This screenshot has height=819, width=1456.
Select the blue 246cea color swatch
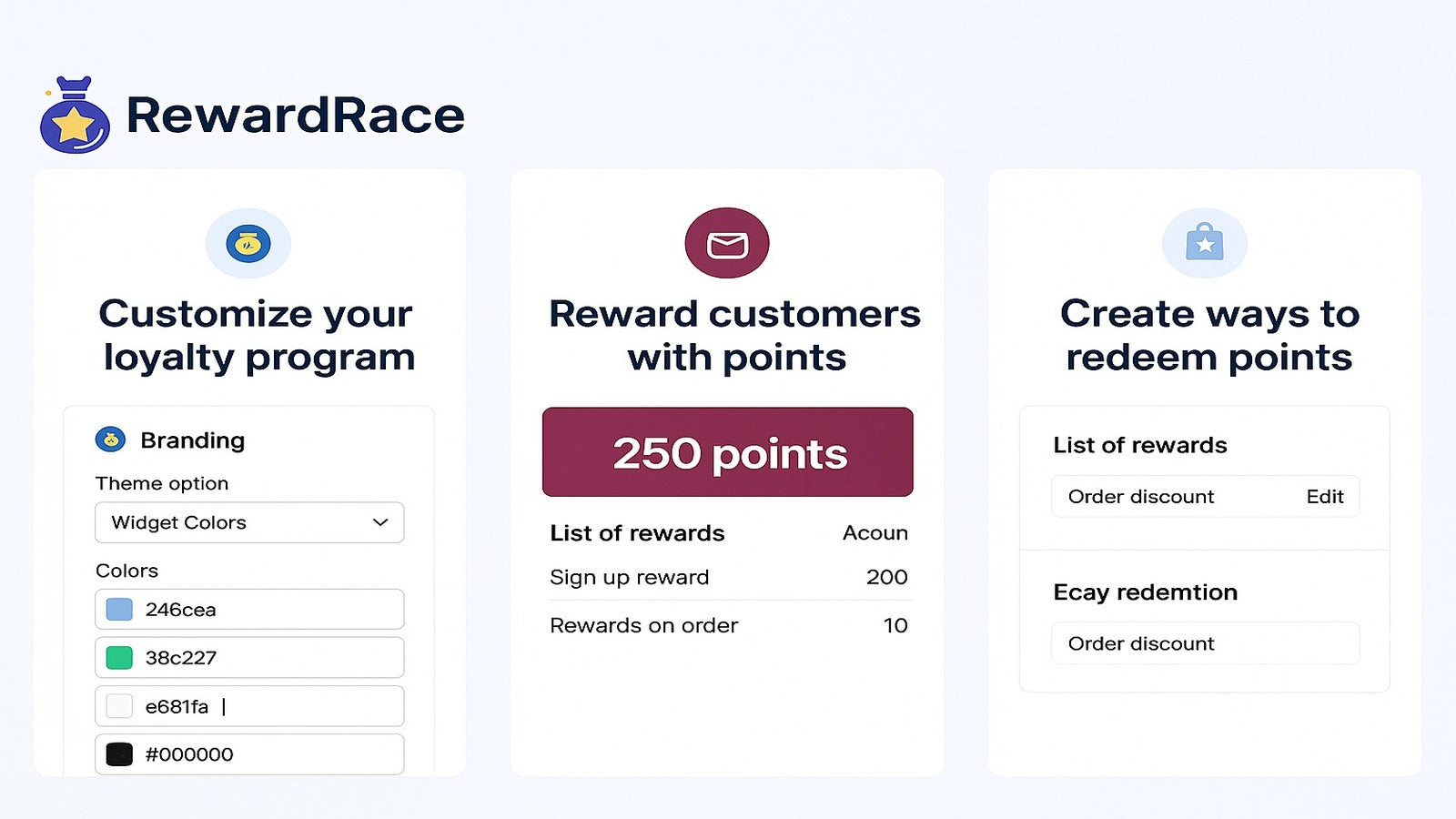click(x=119, y=610)
